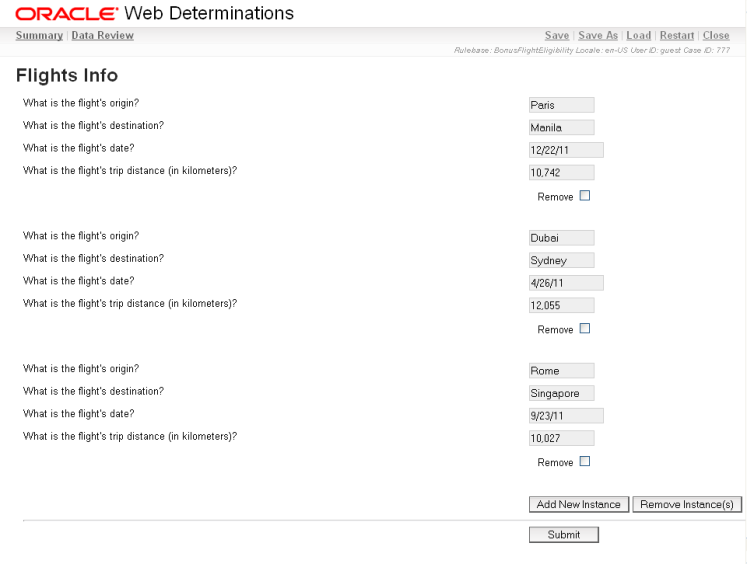
Task: Click the origin field containing Rome
Action: tap(561, 371)
